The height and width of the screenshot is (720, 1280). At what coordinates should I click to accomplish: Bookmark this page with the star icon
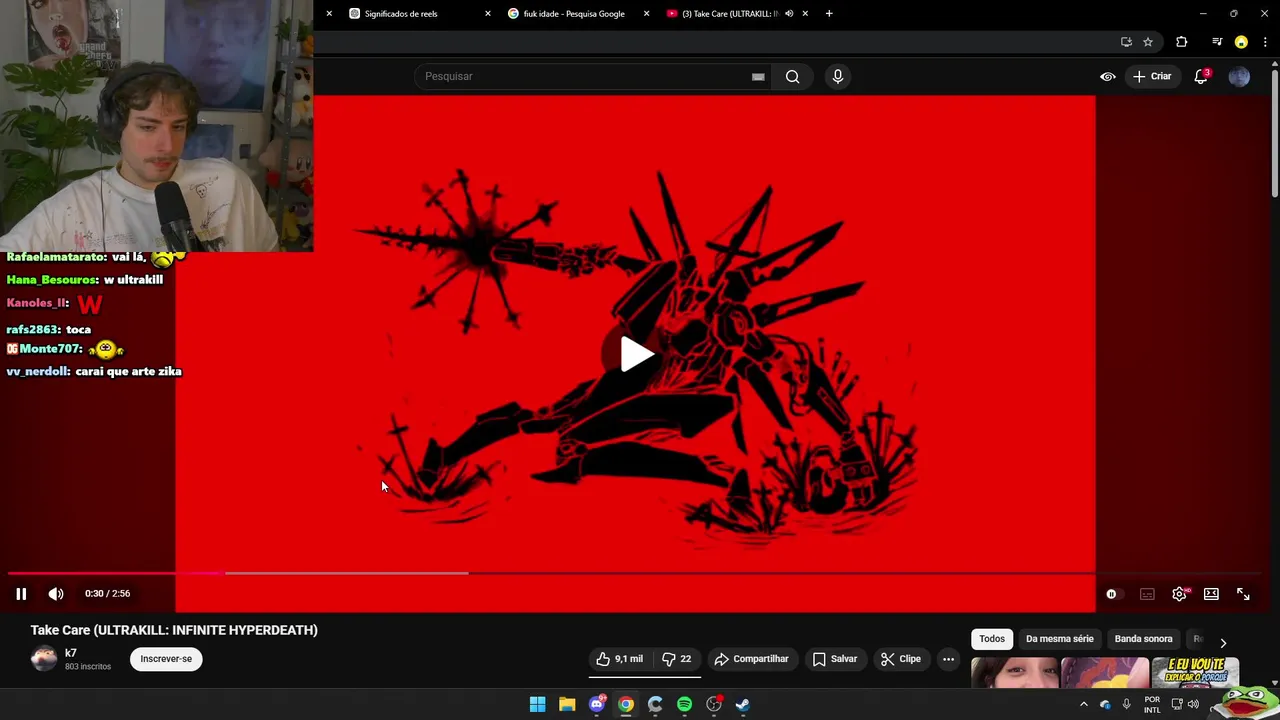click(1148, 42)
